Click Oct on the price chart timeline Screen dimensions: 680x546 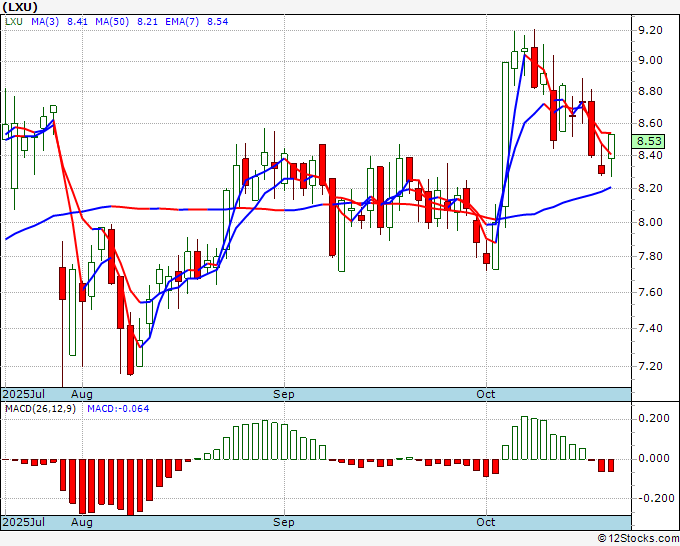[485, 394]
